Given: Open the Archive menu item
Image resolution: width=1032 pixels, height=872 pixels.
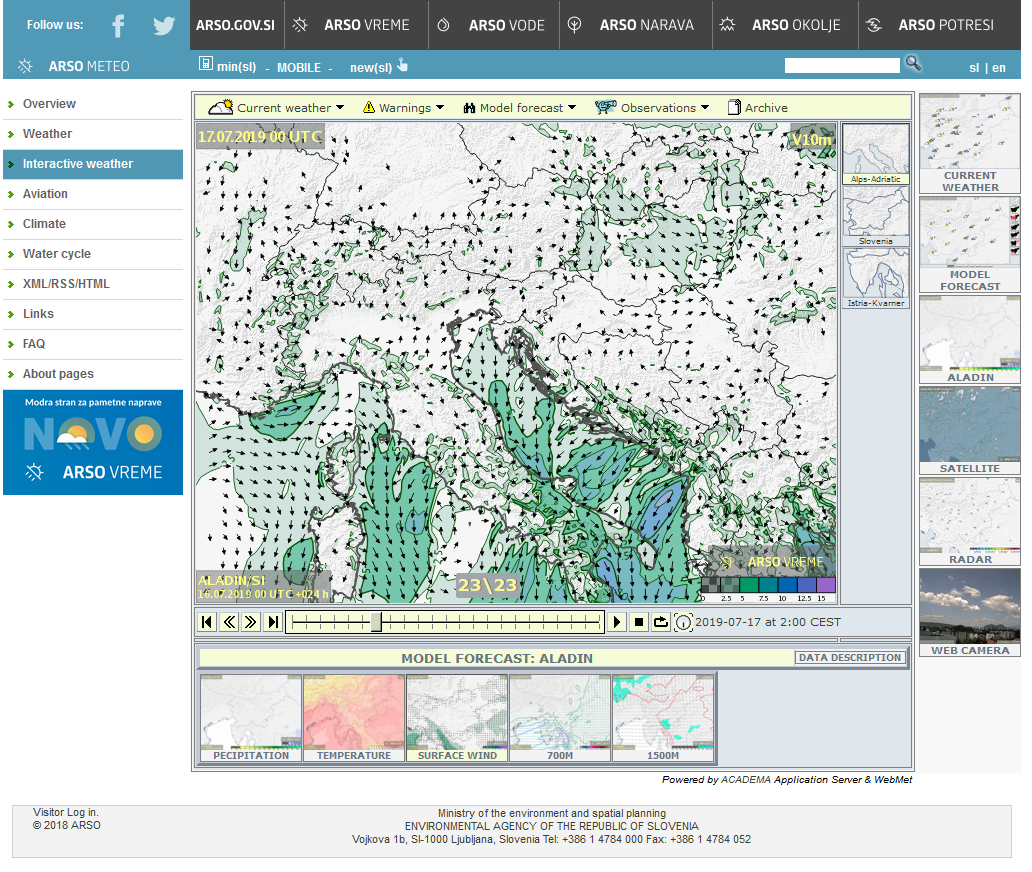Looking at the screenshot, I should point(758,107).
